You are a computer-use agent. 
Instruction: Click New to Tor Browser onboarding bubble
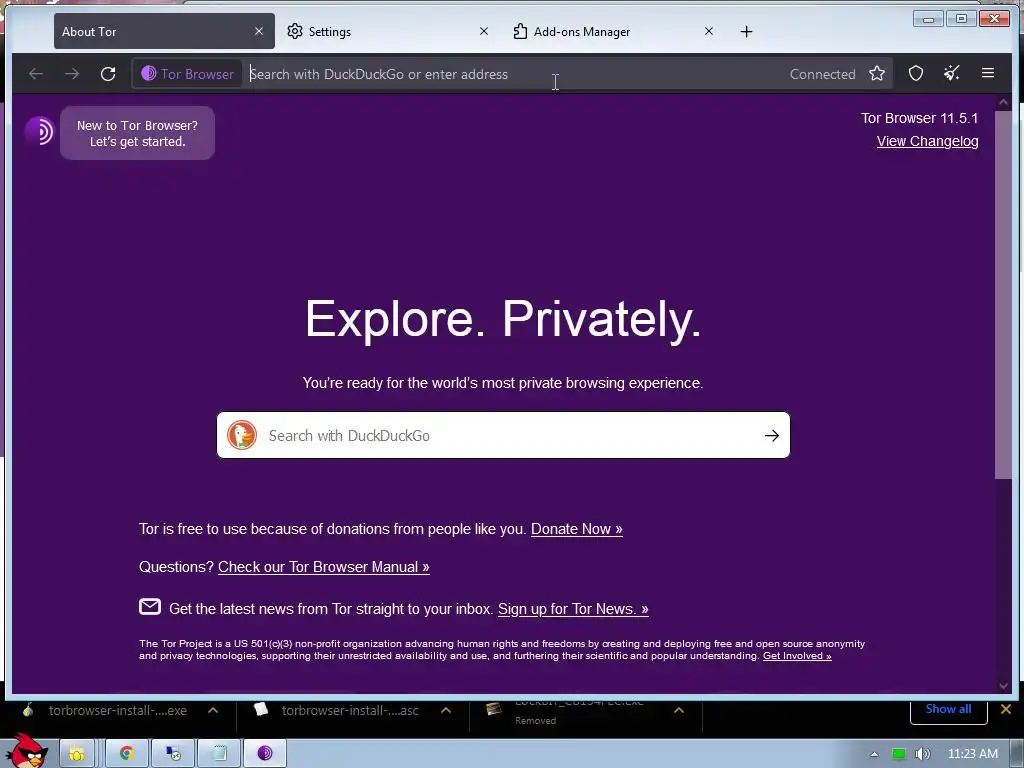click(x=137, y=133)
